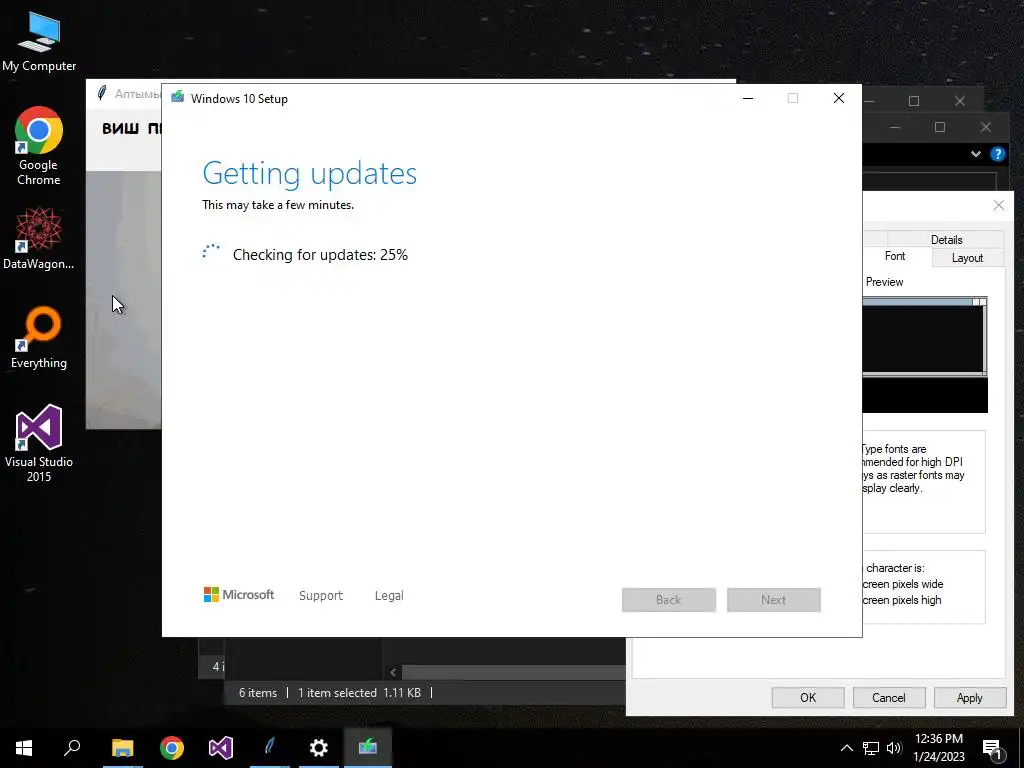1024x768 pixels.
Task: Switch to the Layout tab
Action: click(967, 258)
